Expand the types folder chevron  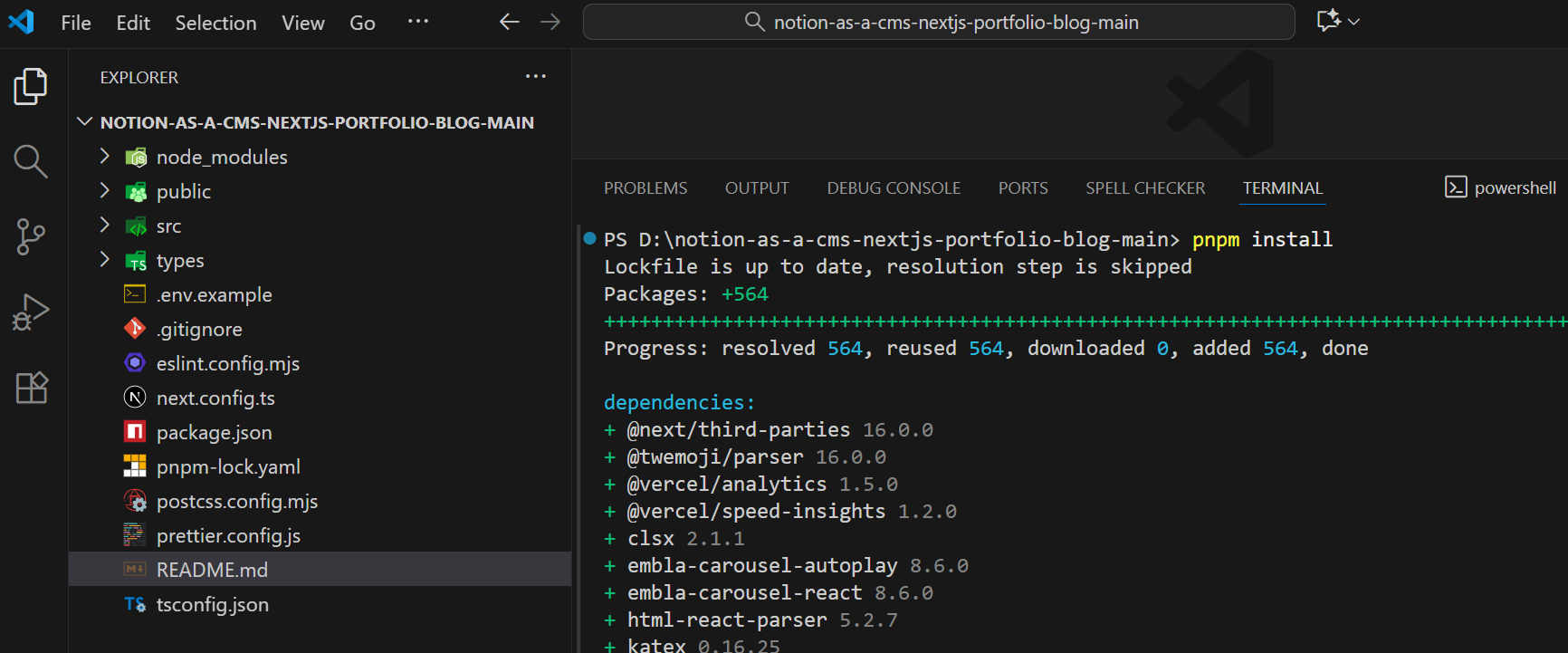pos(105,260)
